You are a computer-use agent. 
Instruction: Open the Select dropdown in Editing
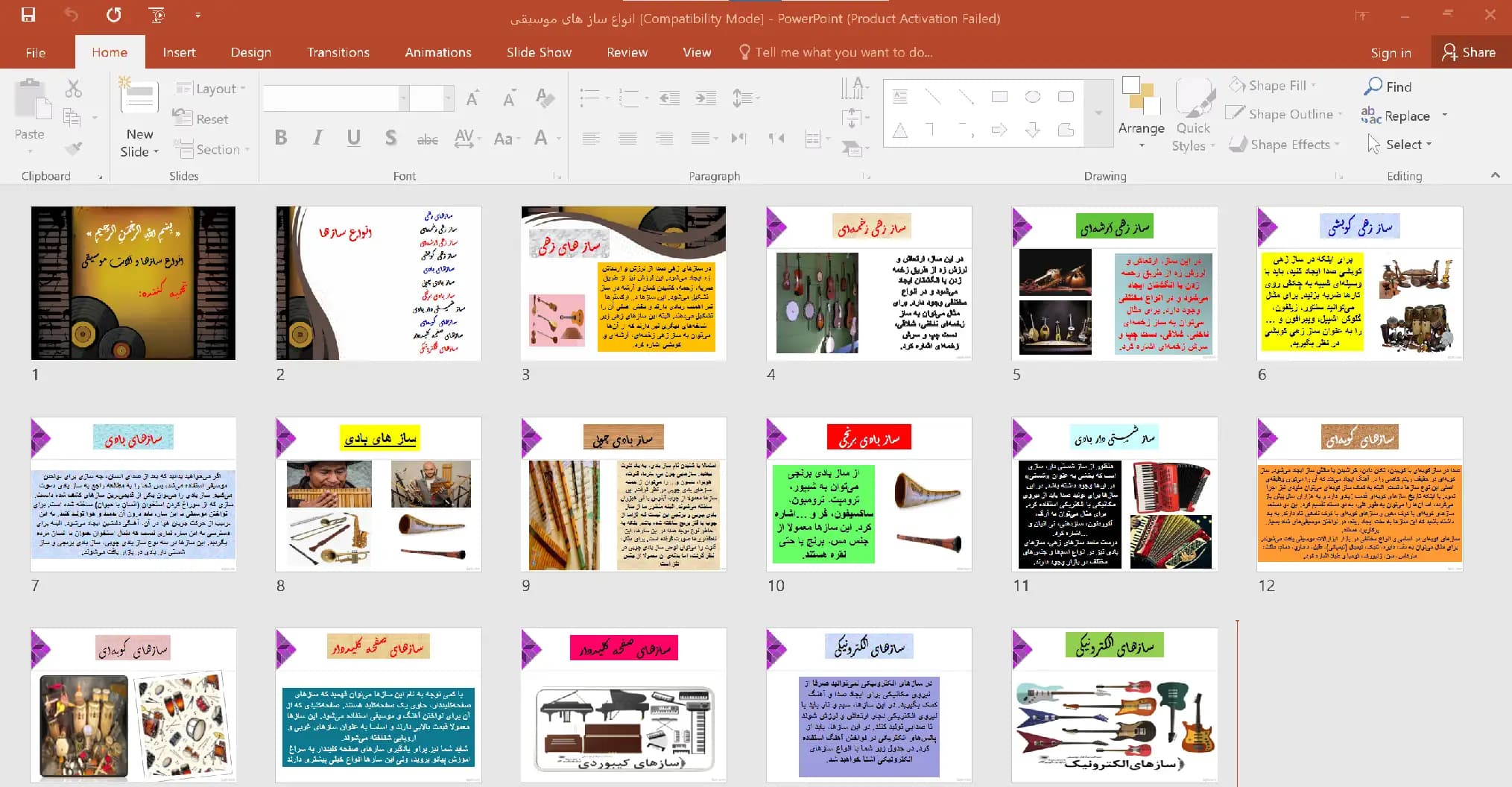(x=1399, y=145)
